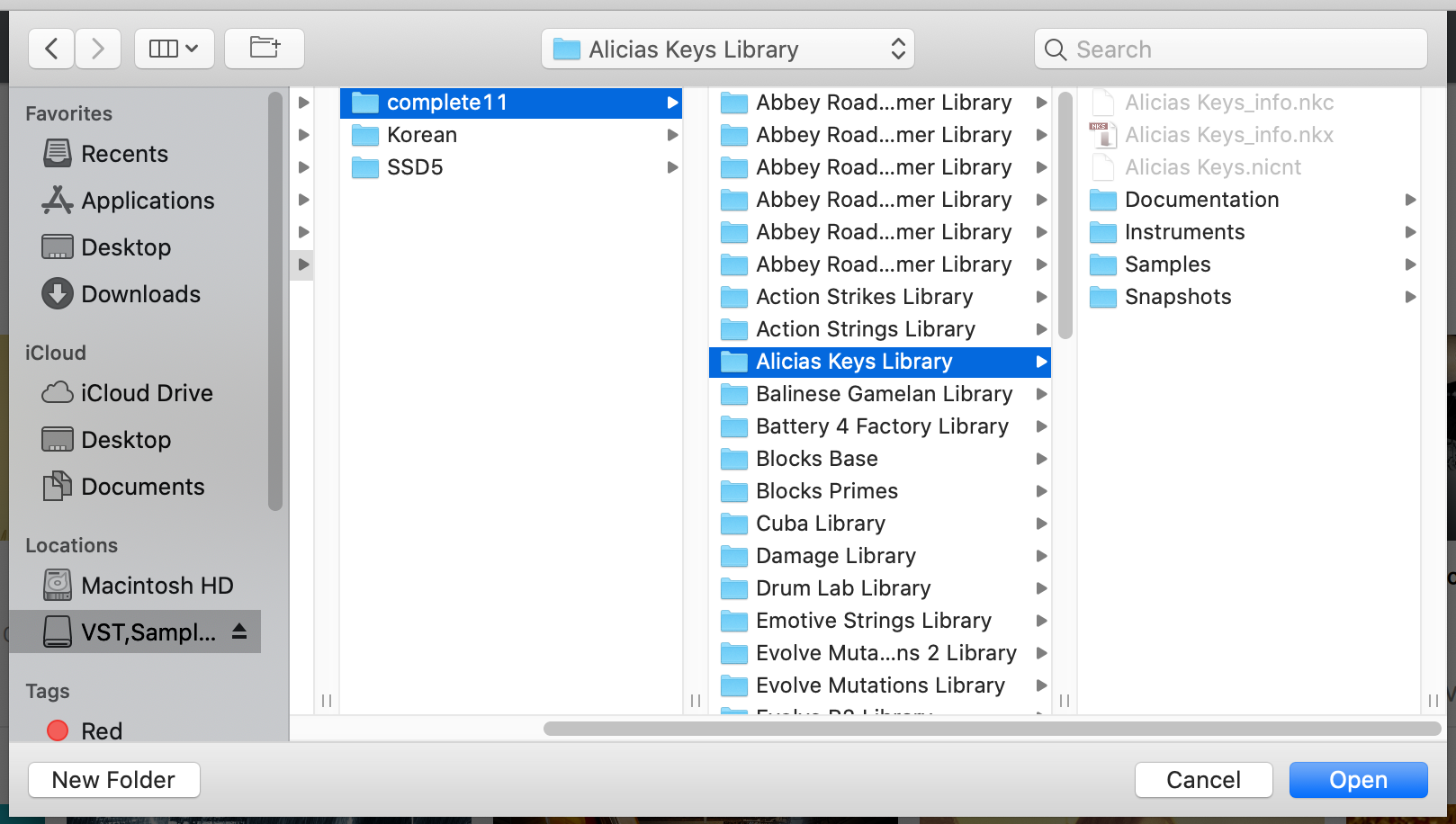Select the Alicias Keys Library folder
1456x824 pixels.
click(x=880, y=362)
